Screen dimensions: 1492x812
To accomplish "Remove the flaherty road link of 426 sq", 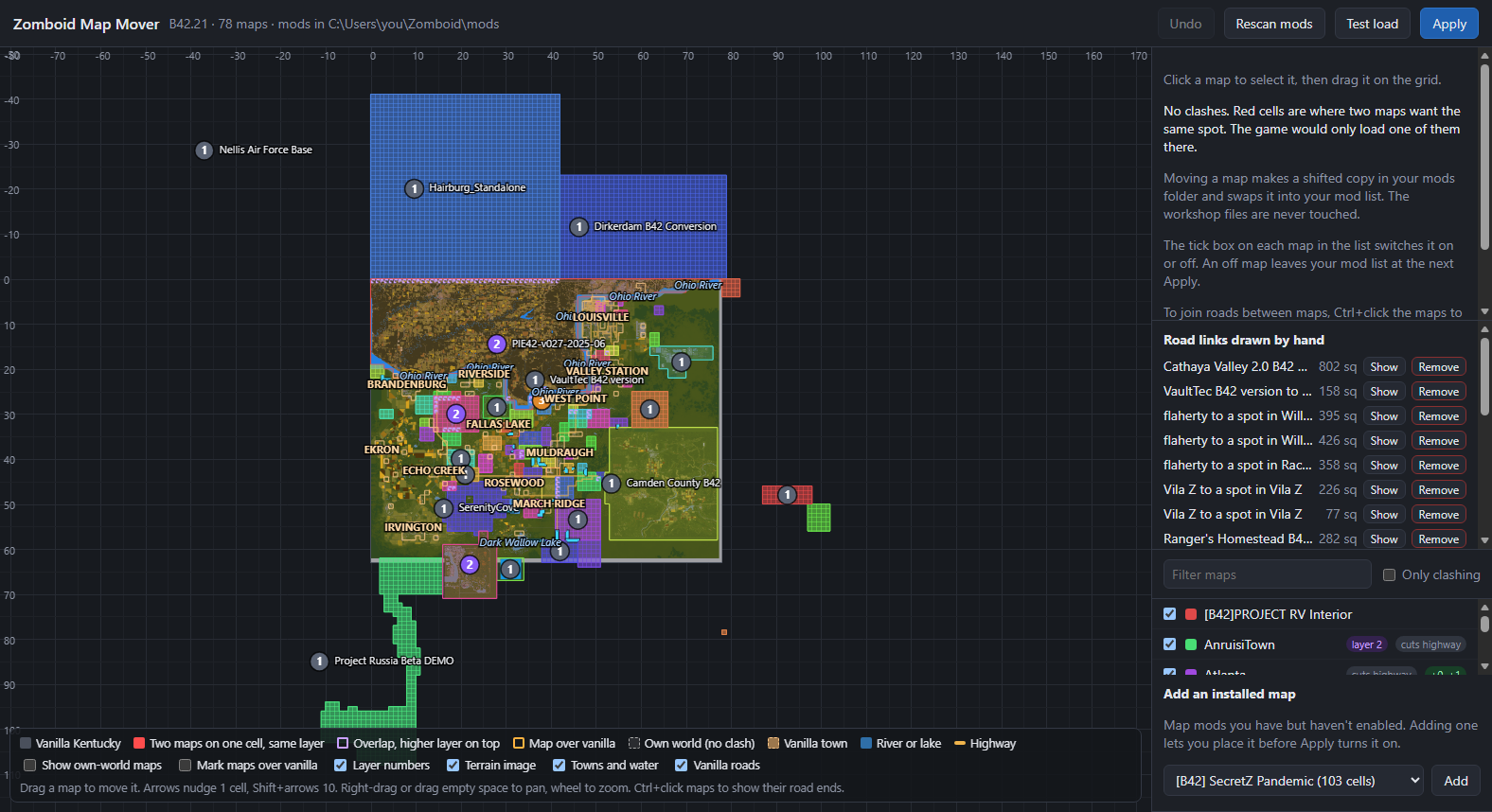I will [x=1439, y=441].
